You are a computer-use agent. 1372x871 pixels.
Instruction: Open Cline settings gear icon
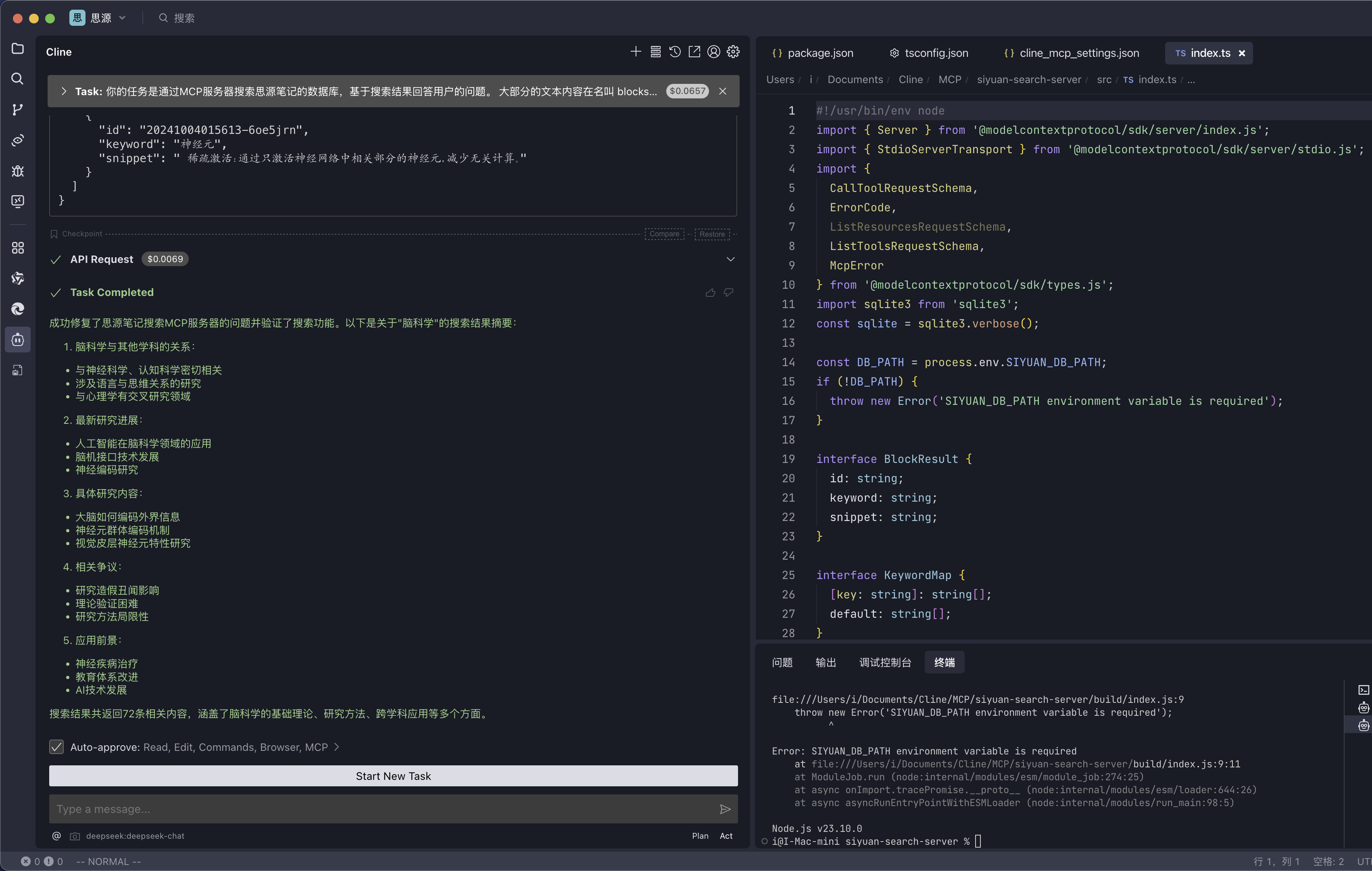click(733, 52)
